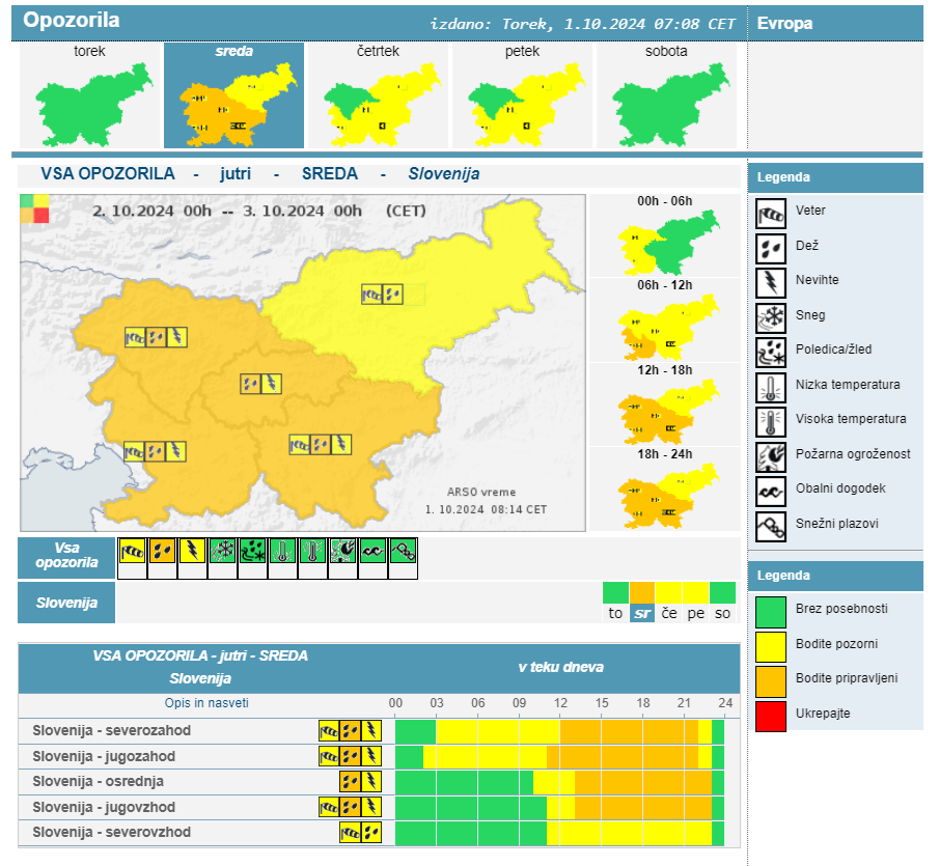Switch to the četrtek forecast map
The image size is (940, 866).
(x=377, y=96)
